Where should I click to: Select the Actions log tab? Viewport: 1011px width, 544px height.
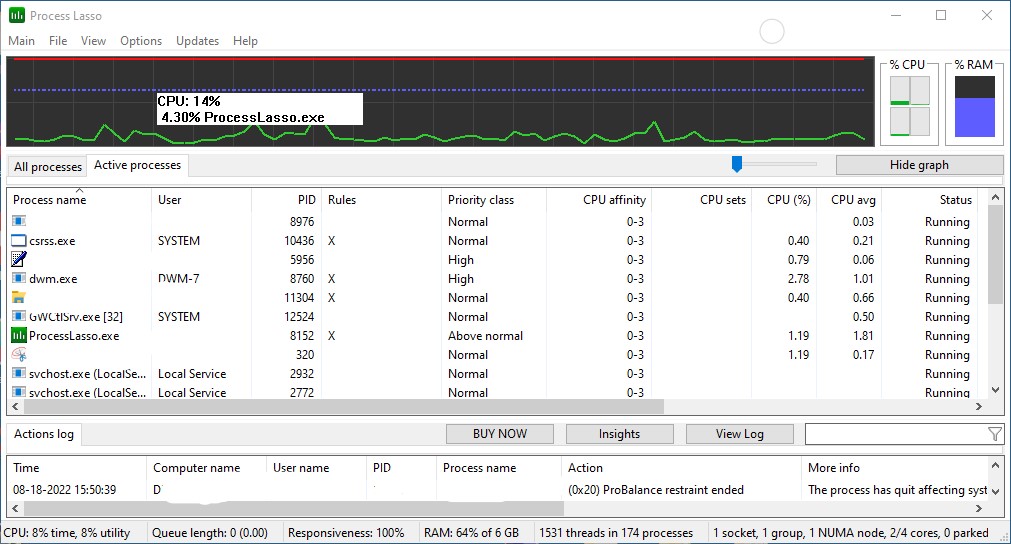tap(44, 434)
